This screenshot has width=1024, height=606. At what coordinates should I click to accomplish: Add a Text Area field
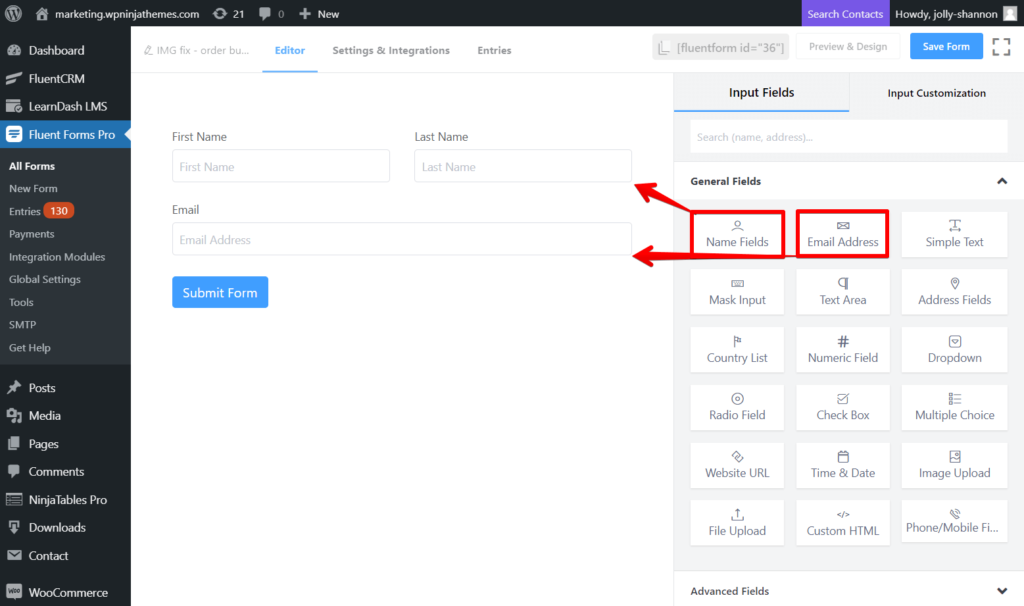pyautogui.click(x=843, y=291)
